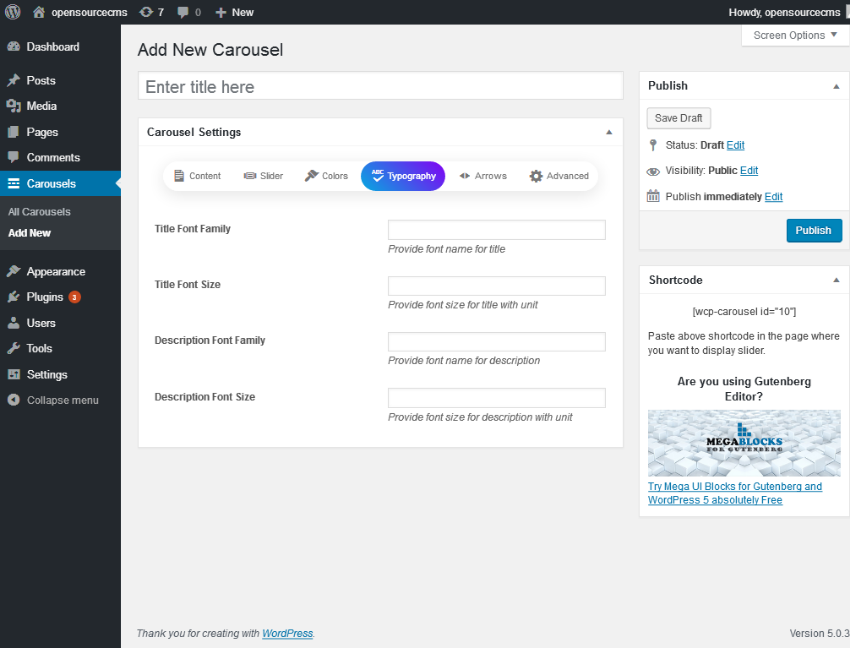The height and width of the screenshot is (648, 850).
Task: Collapse the Carousel Settings panel
Action: tap(609, 132)
